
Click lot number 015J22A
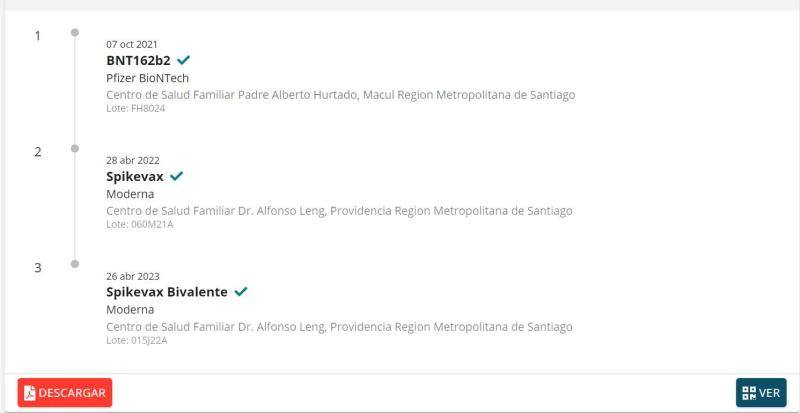point(137,340)
